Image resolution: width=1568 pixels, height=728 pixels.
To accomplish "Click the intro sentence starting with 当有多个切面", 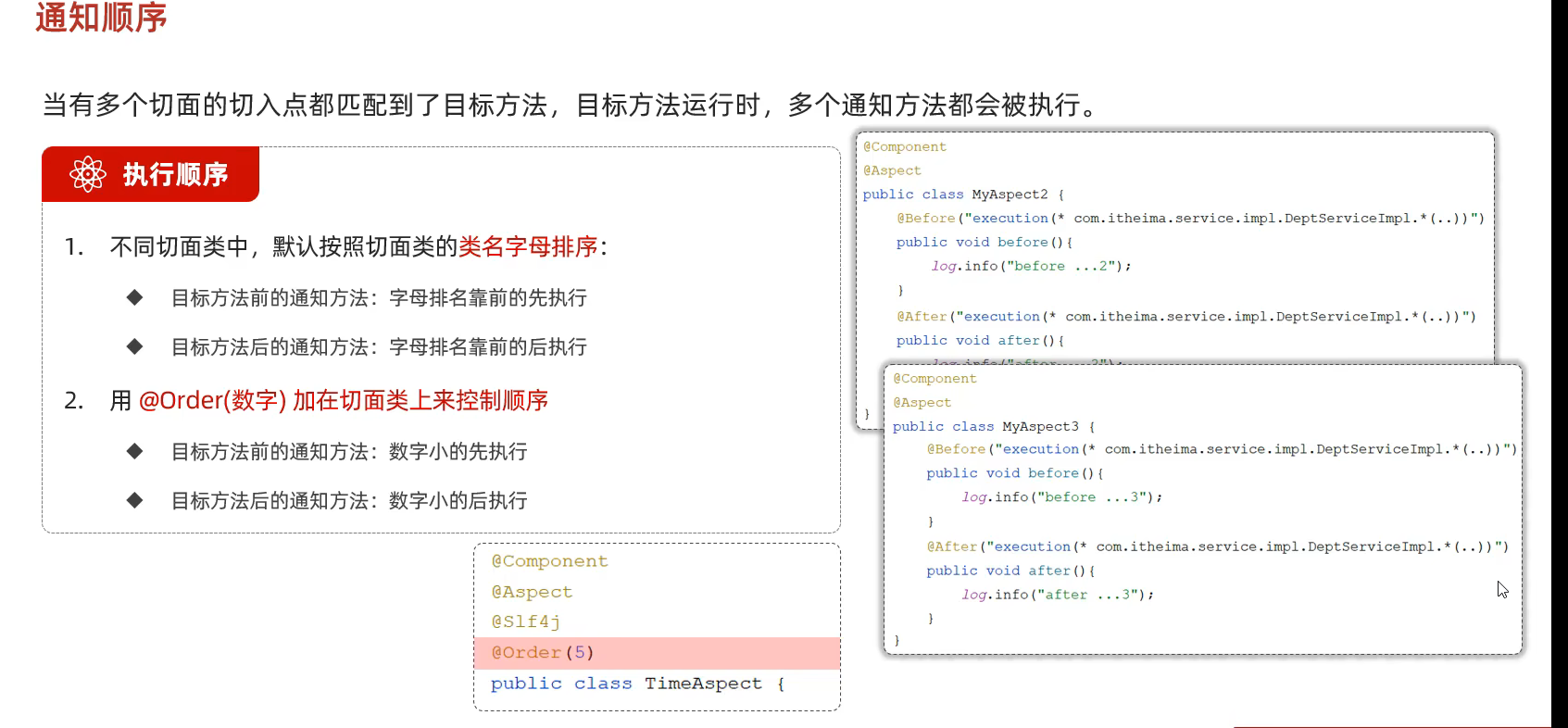I will (570, 105).
